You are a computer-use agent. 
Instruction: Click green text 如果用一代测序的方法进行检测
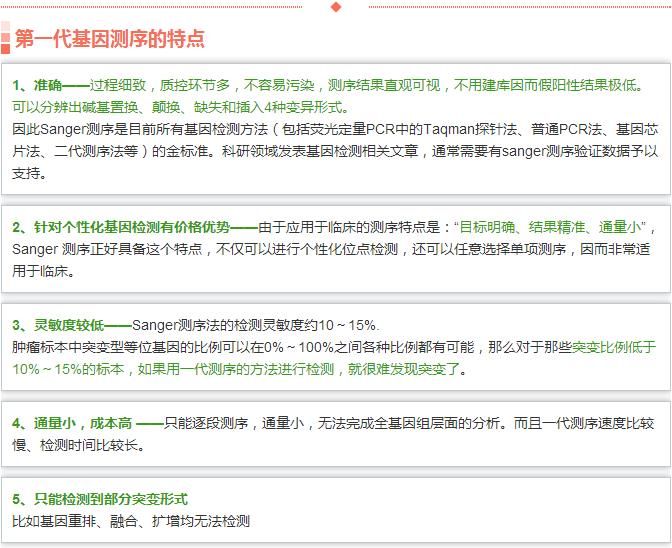pos(240,369)
